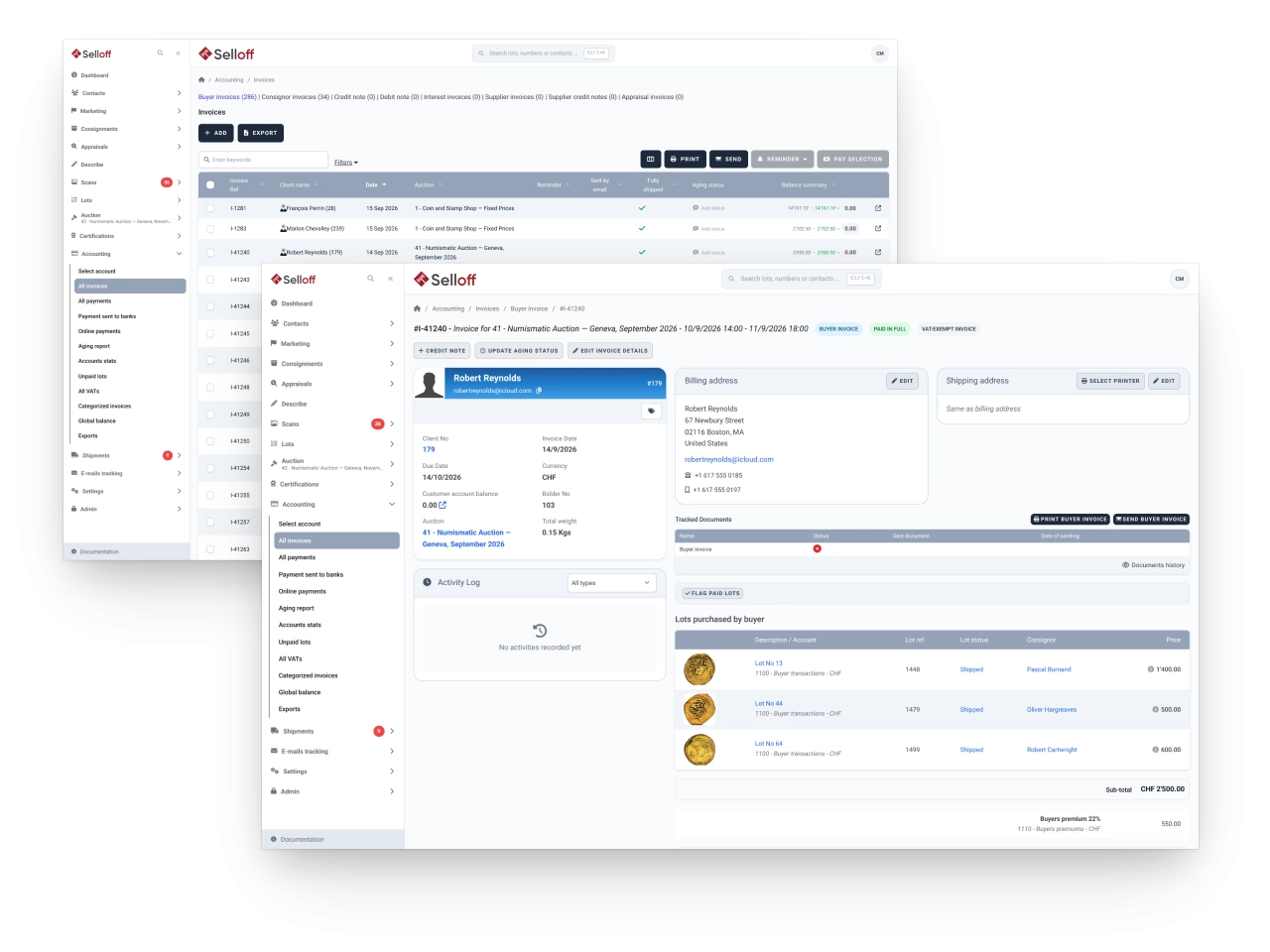Screen dimensions: 1270x952
Task: Open the Reminder dropdown button in invoices list
Action: coord(782,159)
